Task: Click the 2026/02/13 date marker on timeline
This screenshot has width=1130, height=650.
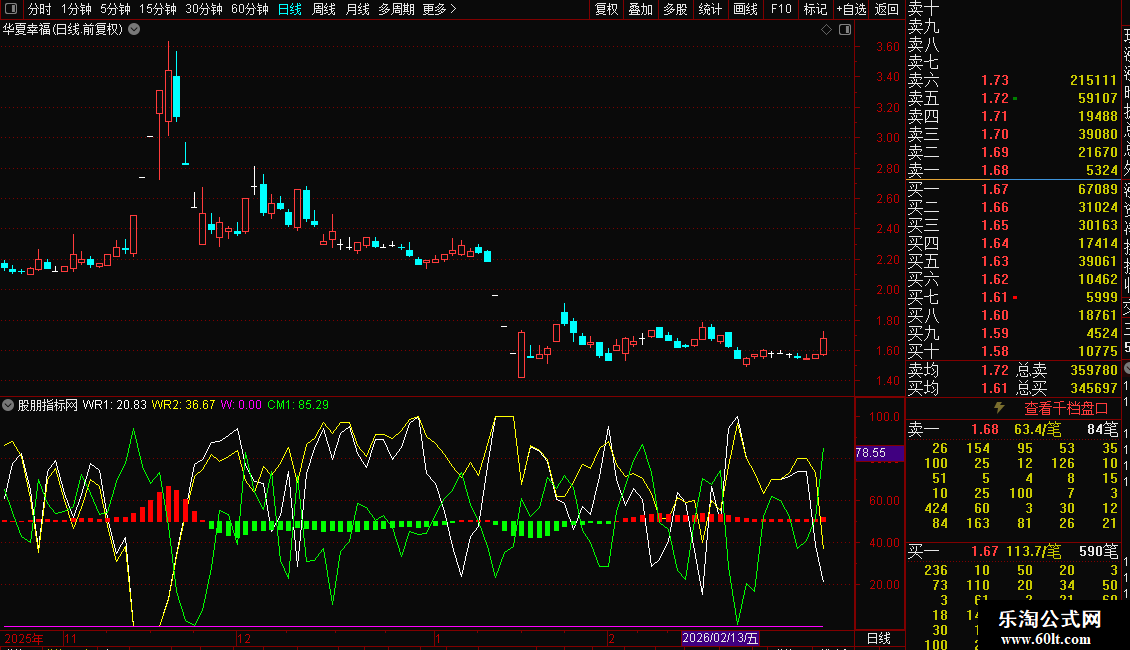Action: point(720,638)
